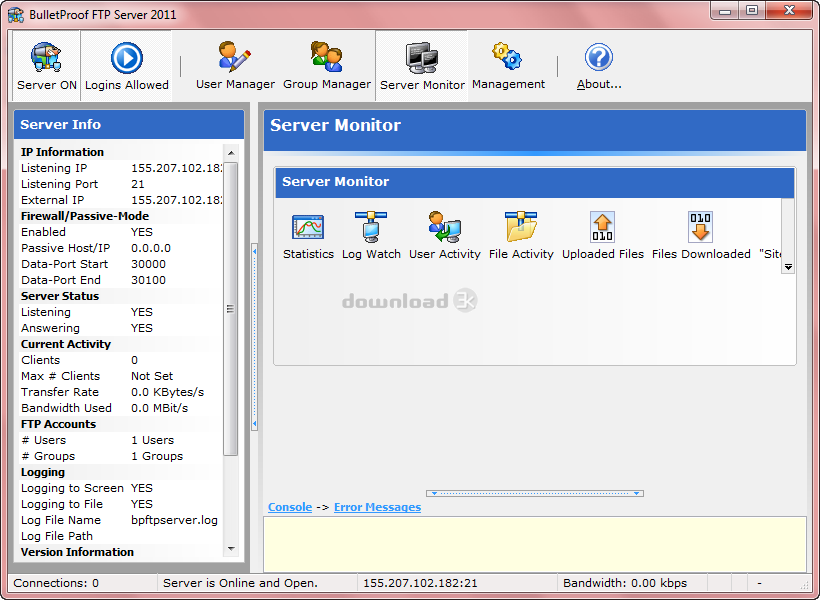Click in the console output area

(534, 544)
